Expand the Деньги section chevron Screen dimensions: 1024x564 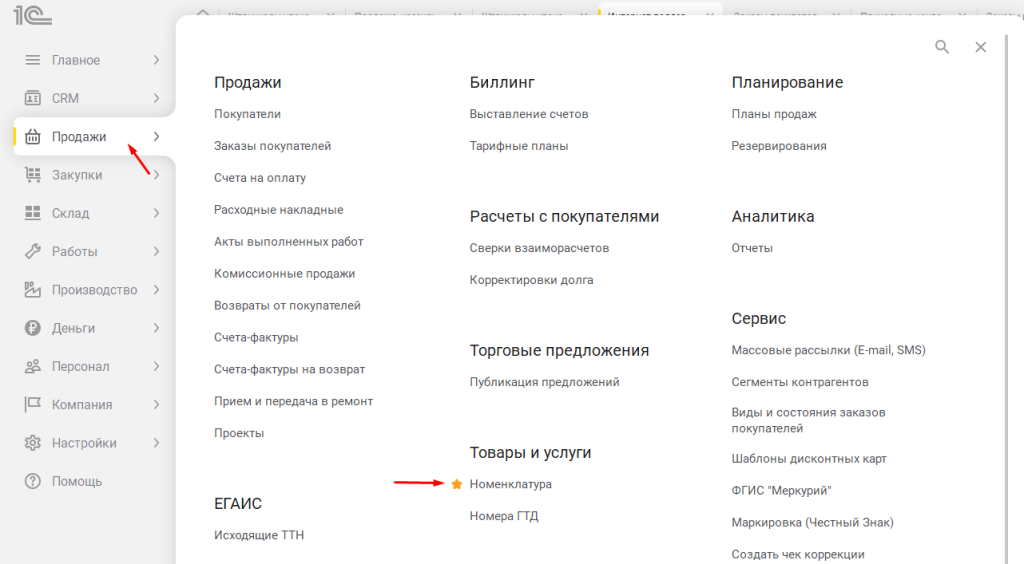[x=156, y=328]
